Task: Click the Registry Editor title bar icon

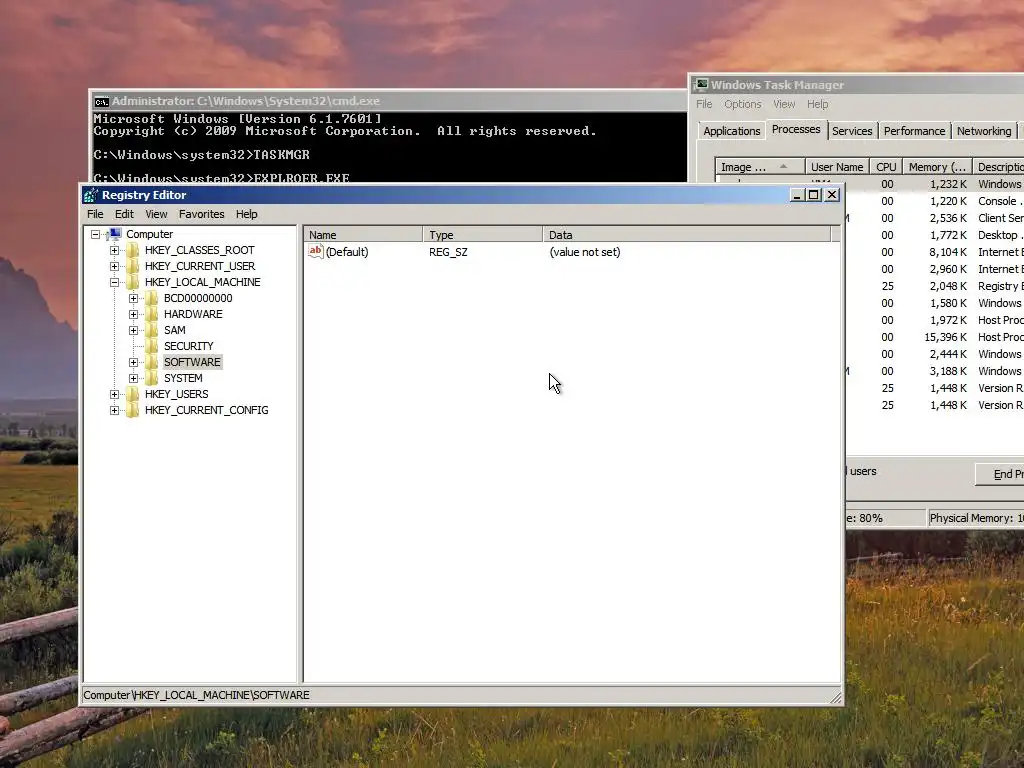Action: tap(91, 195)
